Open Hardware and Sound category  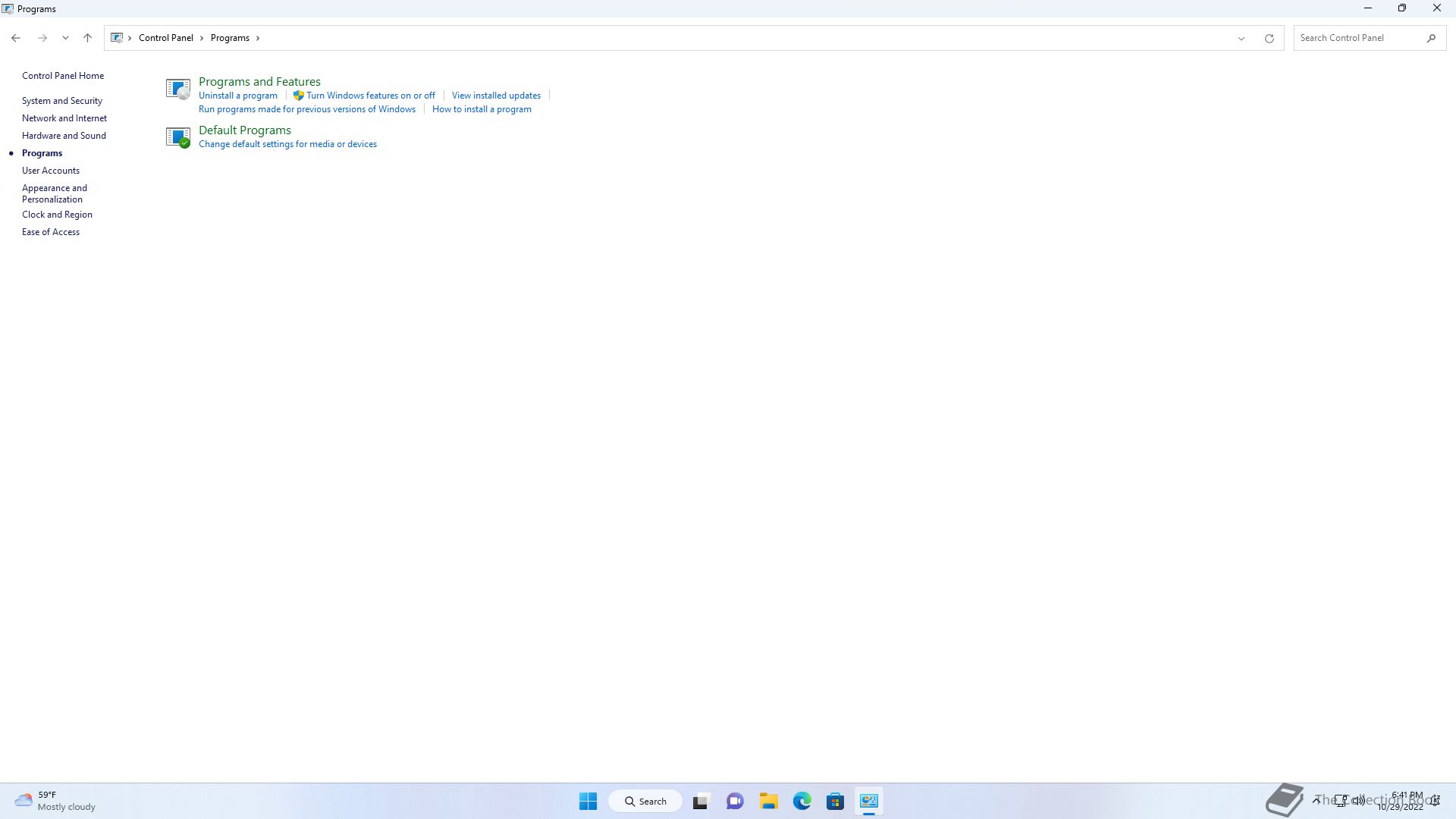click(64, 136)
